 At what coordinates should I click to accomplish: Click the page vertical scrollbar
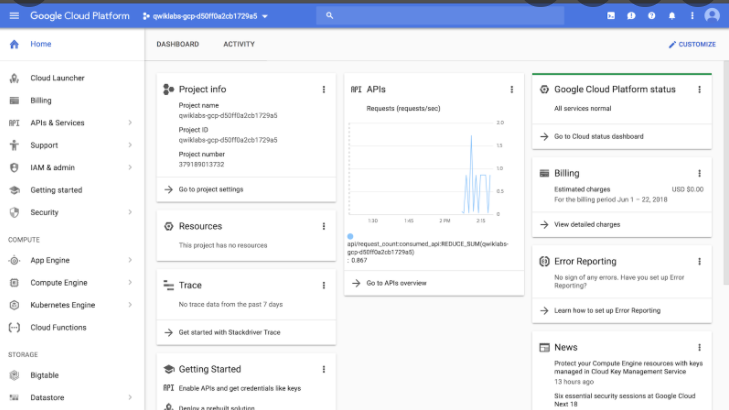(726, 172)
